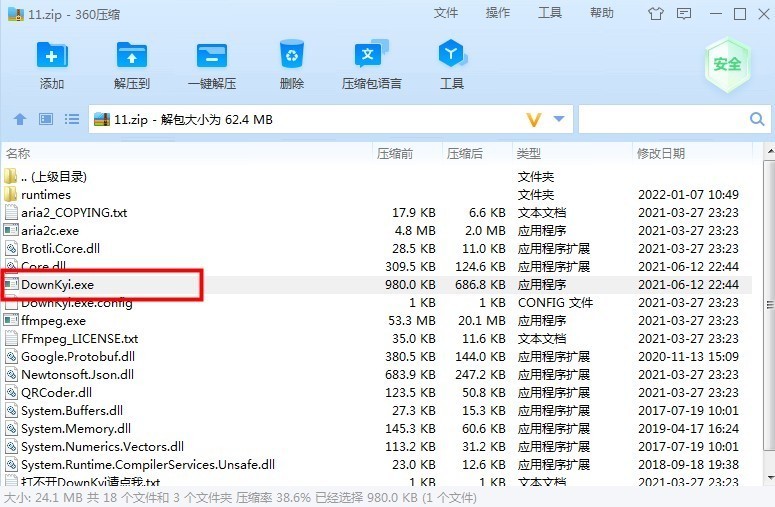Open the 文件 menu

pos(446,13)
